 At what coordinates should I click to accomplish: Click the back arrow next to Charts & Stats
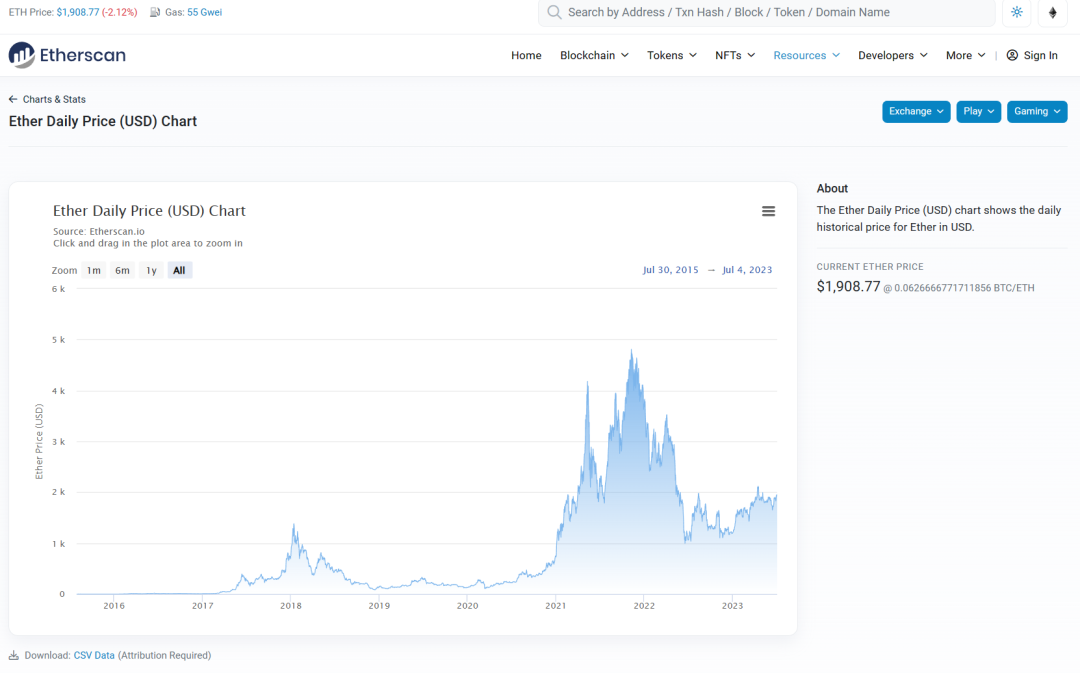click(x=13, y=99)
